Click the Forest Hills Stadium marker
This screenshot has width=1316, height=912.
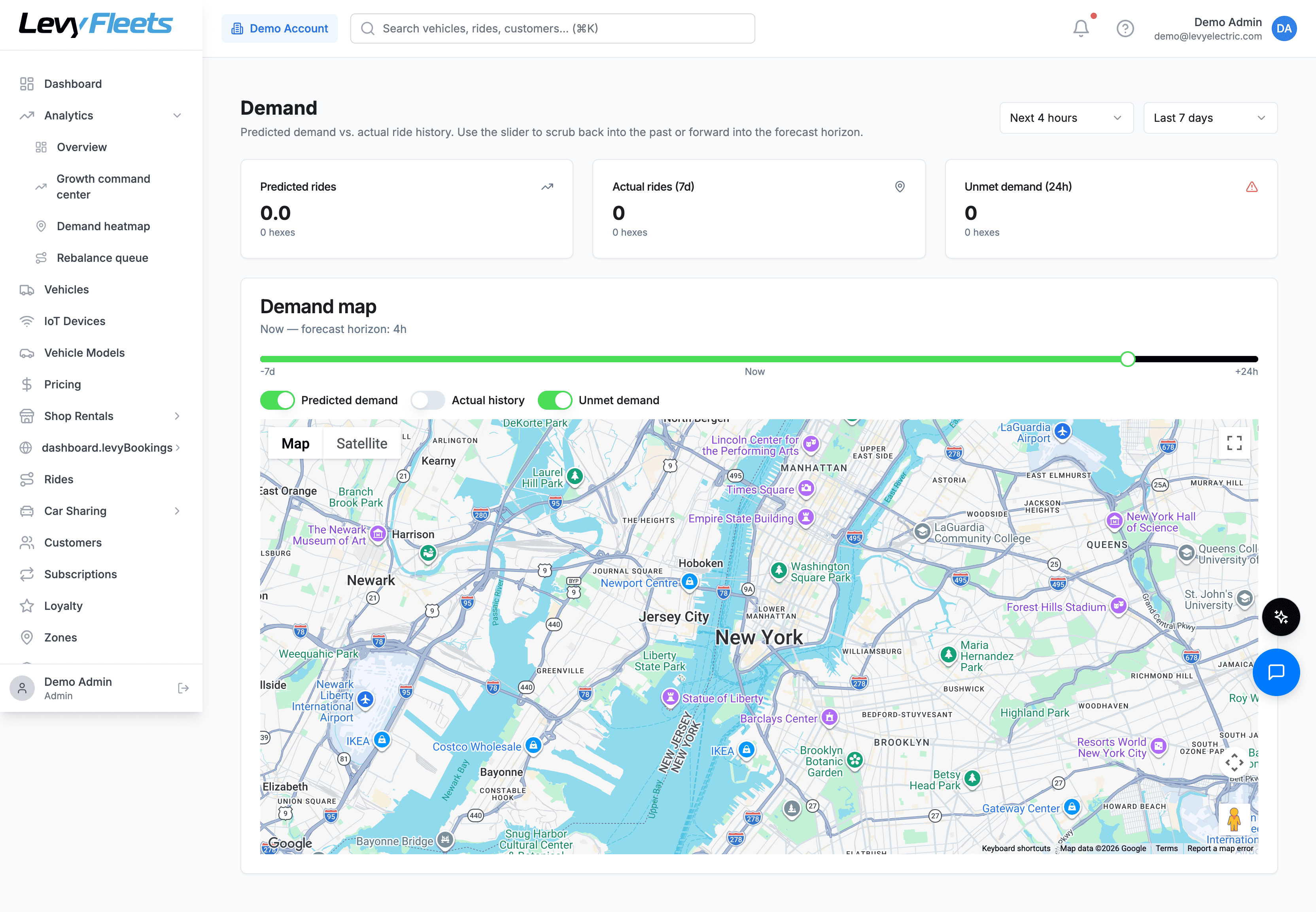pyautogui.click(x=1118, y=606)
